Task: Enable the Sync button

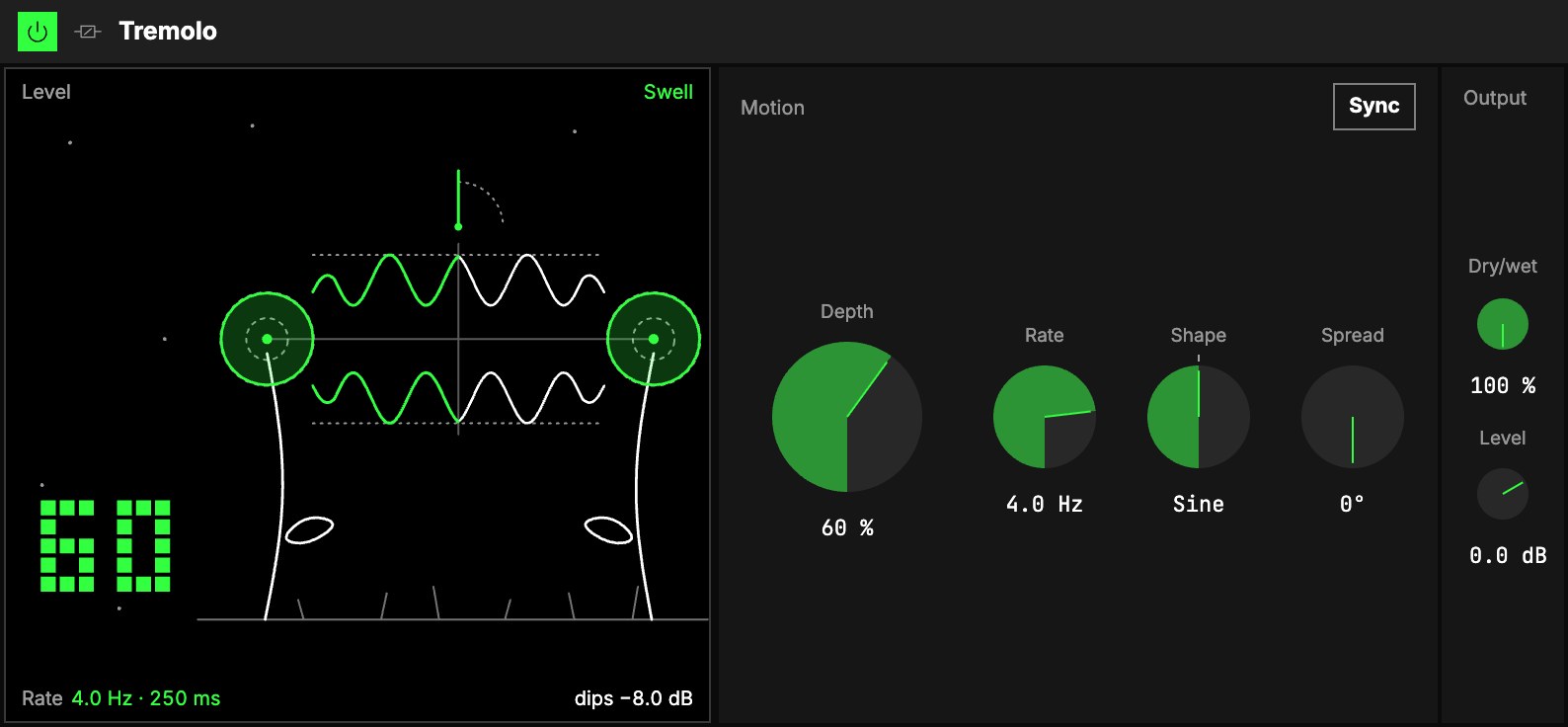Action: [1373, 107]
